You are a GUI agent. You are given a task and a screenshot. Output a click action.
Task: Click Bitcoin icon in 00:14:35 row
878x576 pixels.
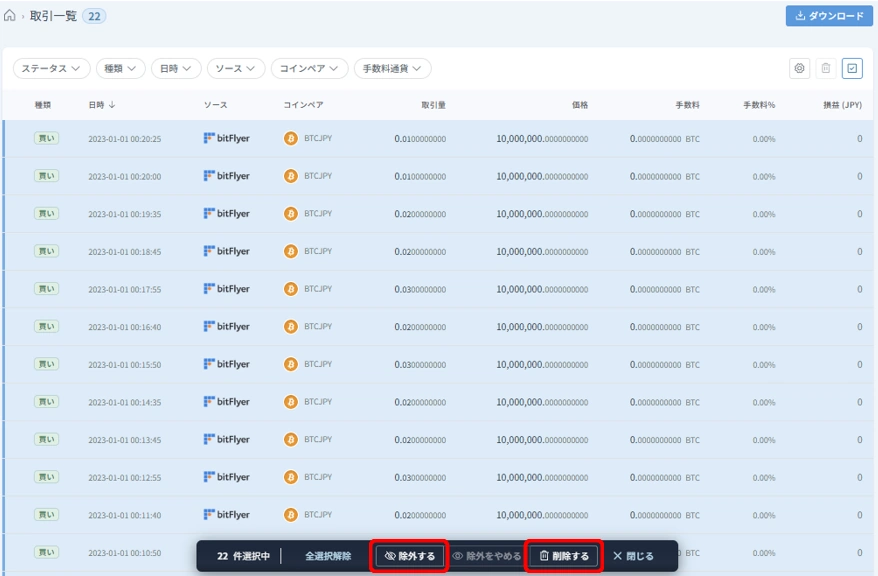click(291, 402)
